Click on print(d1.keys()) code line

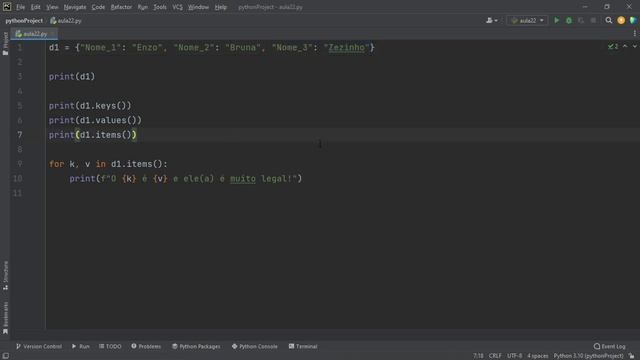point(90,106)
